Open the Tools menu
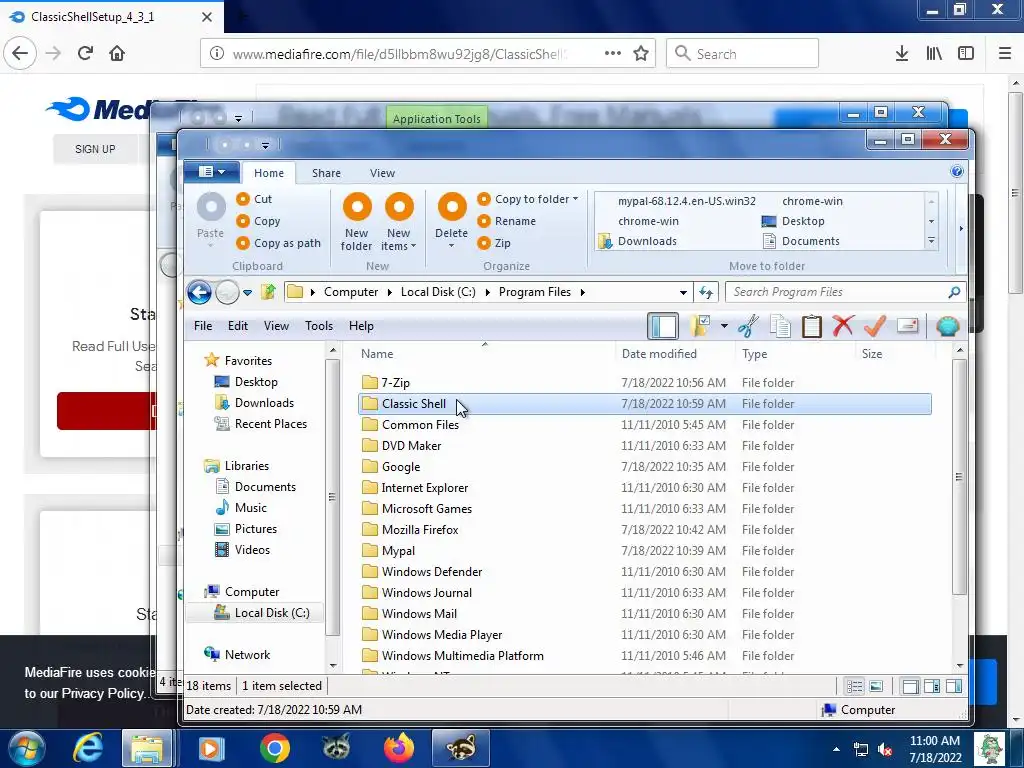The width and height of the screenshot is (1024, 768). (319, 326)
